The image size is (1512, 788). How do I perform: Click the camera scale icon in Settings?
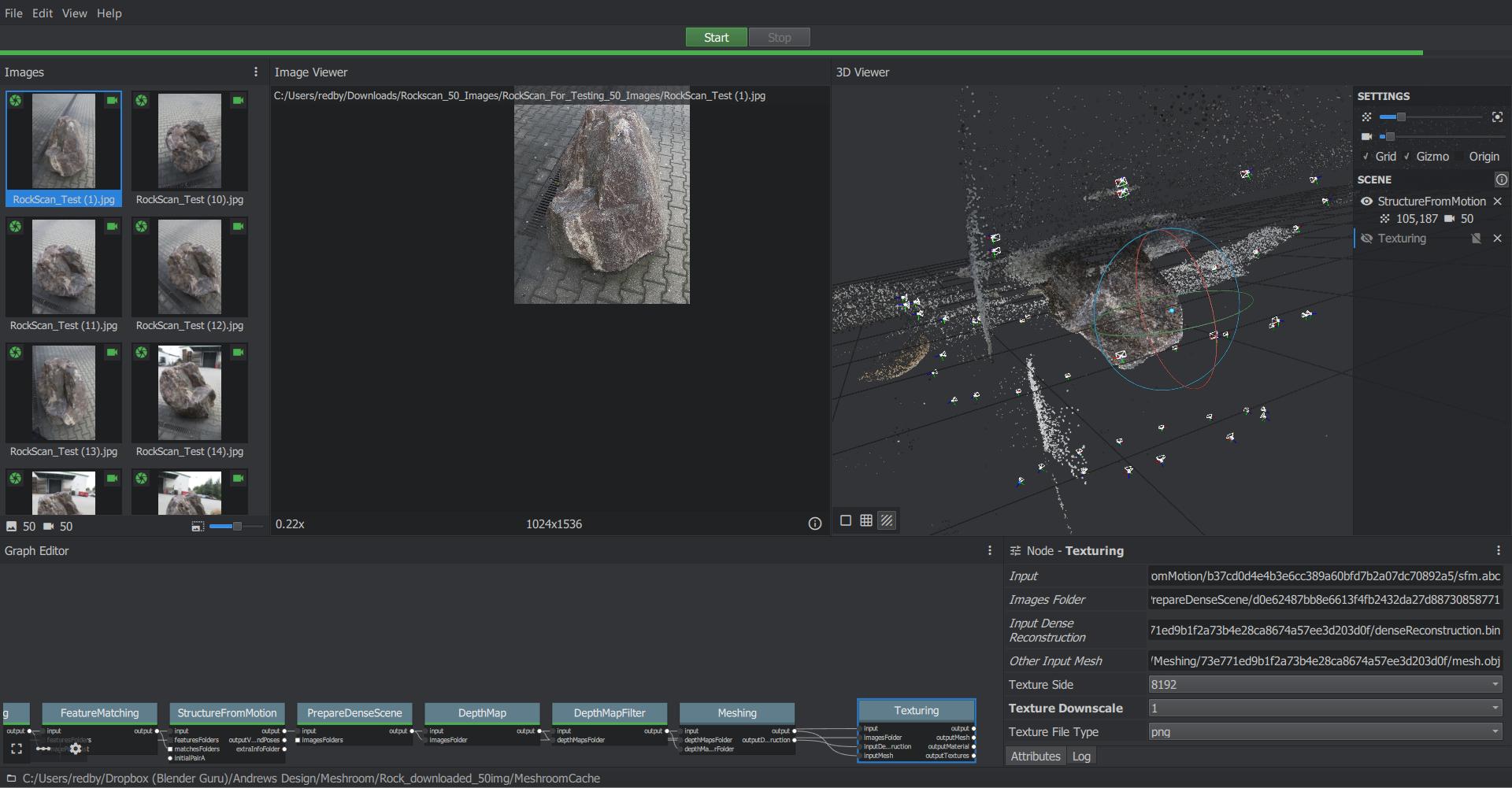click(1366, 137)
